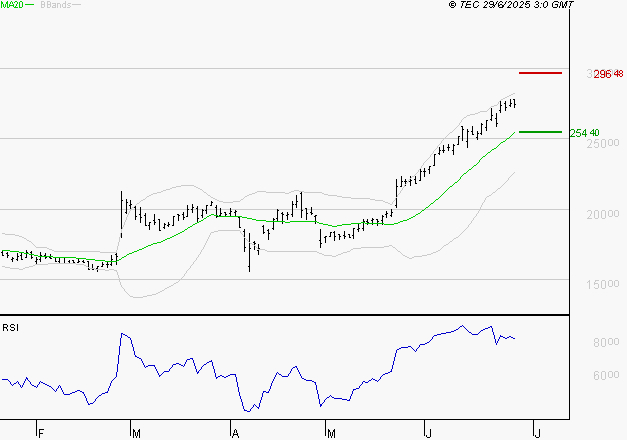Click the green 254.40 support line
This screenshot has width=627, height=440.
pyautogui.click(x=540, y=131)
